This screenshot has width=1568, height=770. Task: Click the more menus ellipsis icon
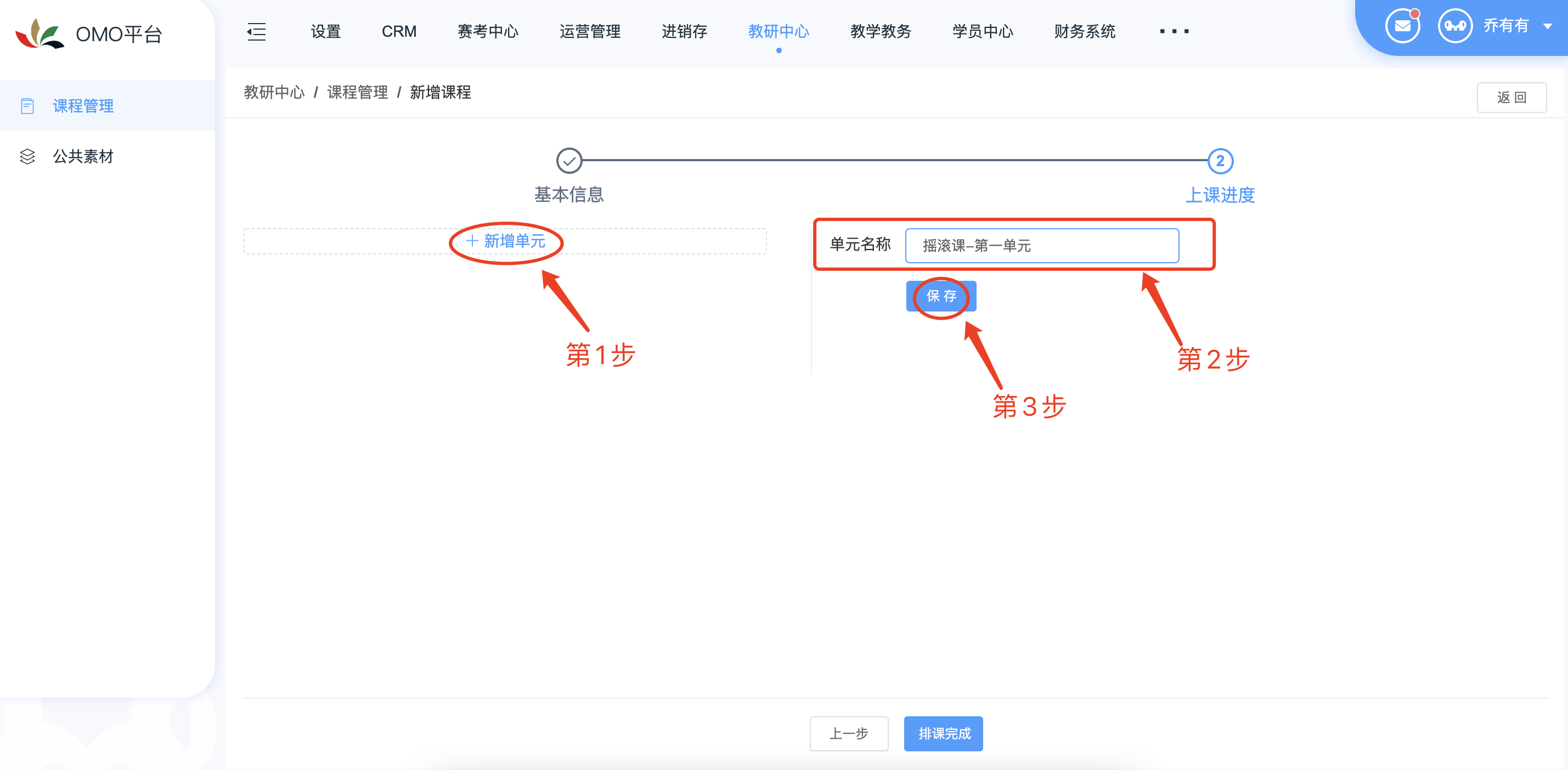click(1174, 31)
